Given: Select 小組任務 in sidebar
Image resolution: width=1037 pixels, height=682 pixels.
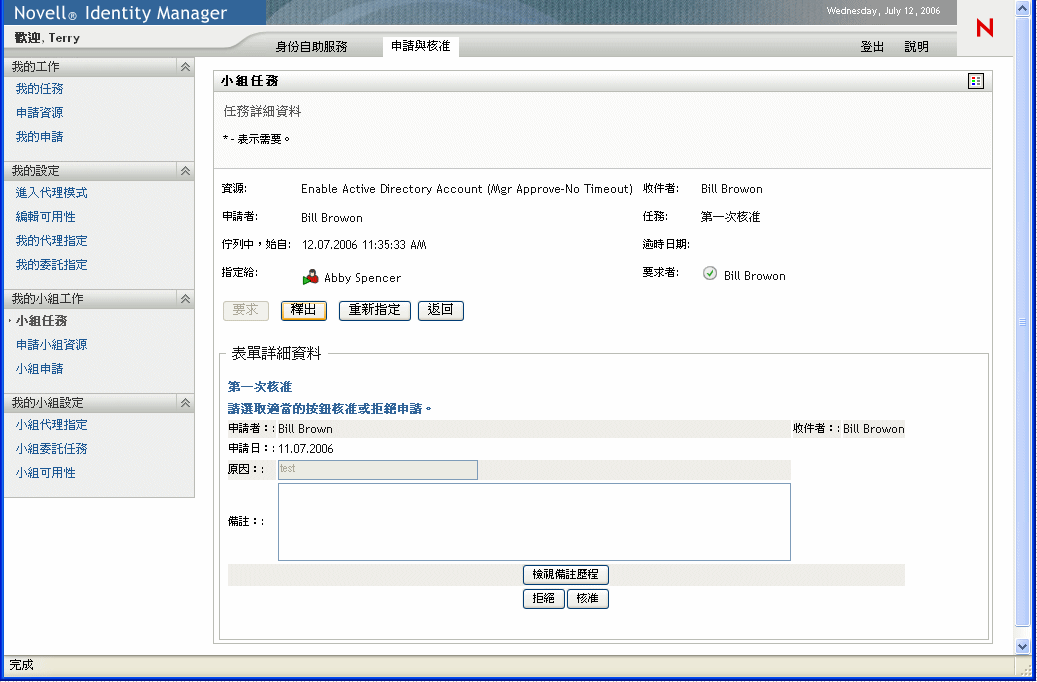Looking at the screenshot, I should [x=42, y=321].
